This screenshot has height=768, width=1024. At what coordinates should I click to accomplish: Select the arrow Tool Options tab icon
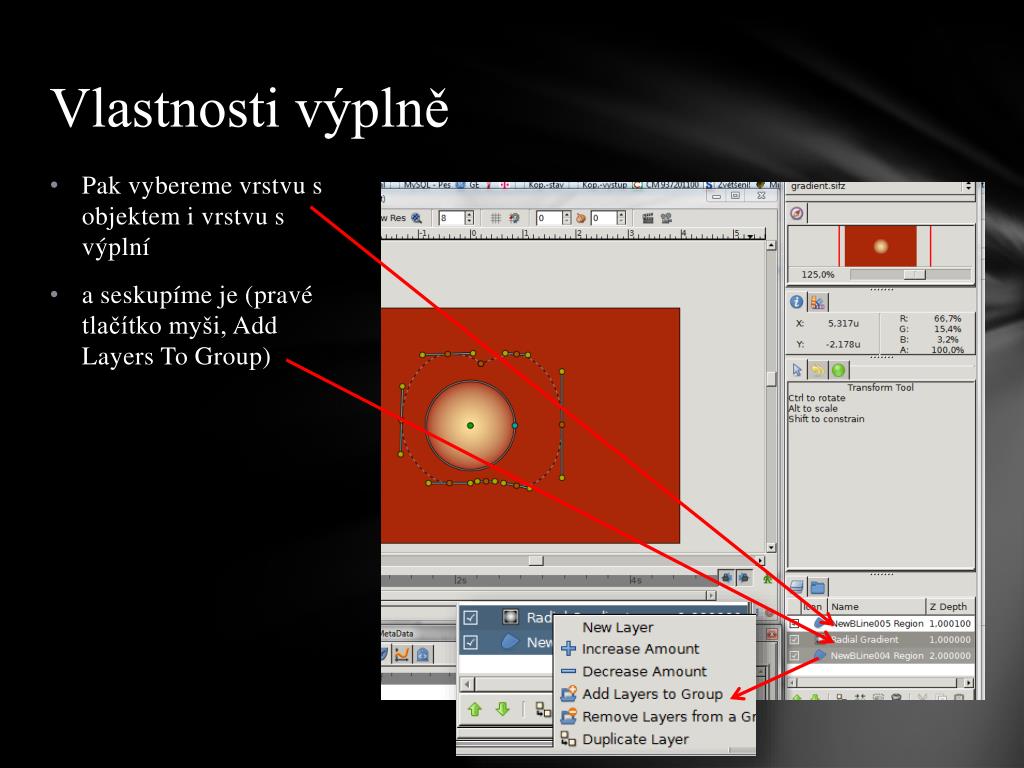pos(797,370)
